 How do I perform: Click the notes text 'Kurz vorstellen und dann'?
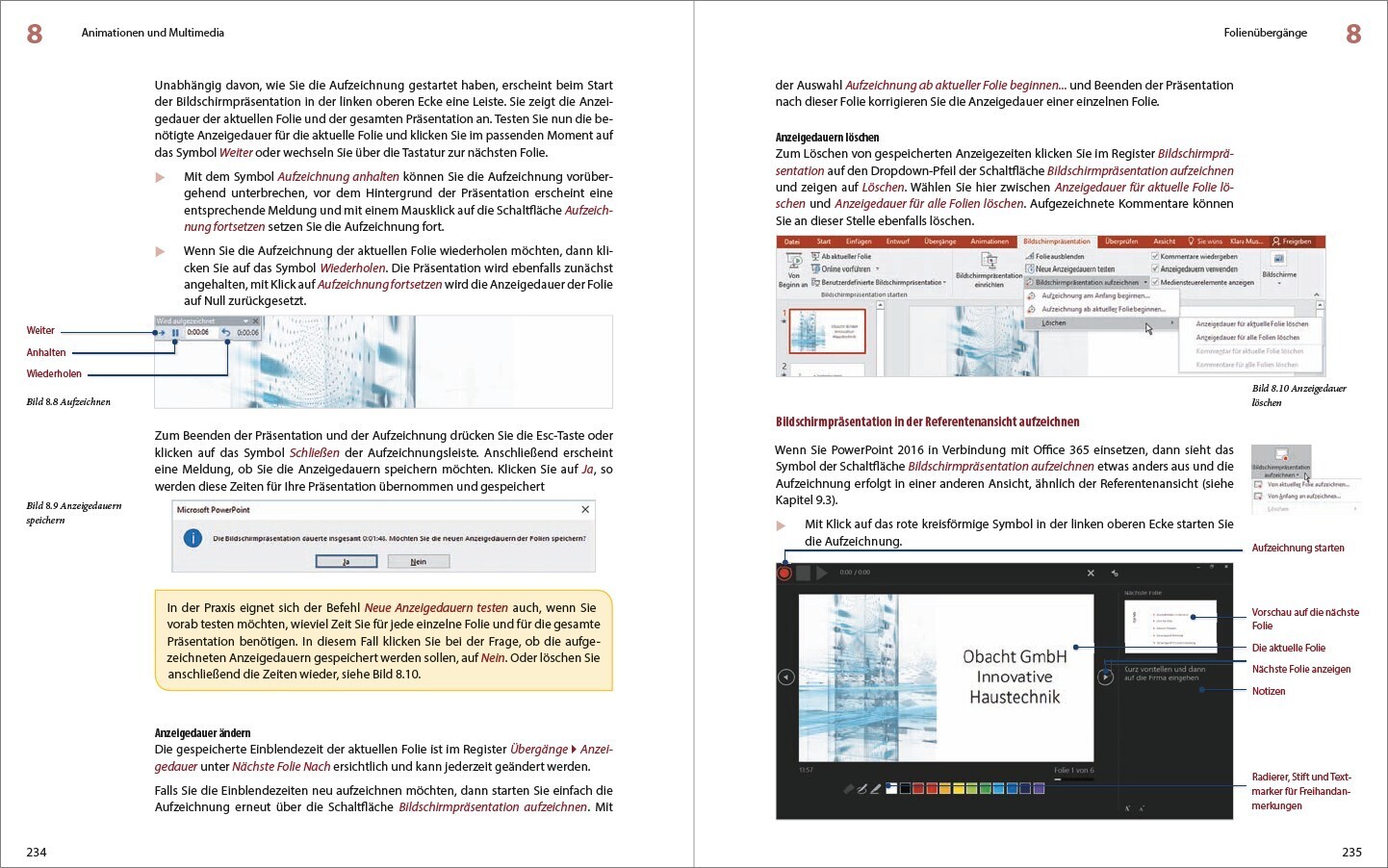pos(1165,669)
